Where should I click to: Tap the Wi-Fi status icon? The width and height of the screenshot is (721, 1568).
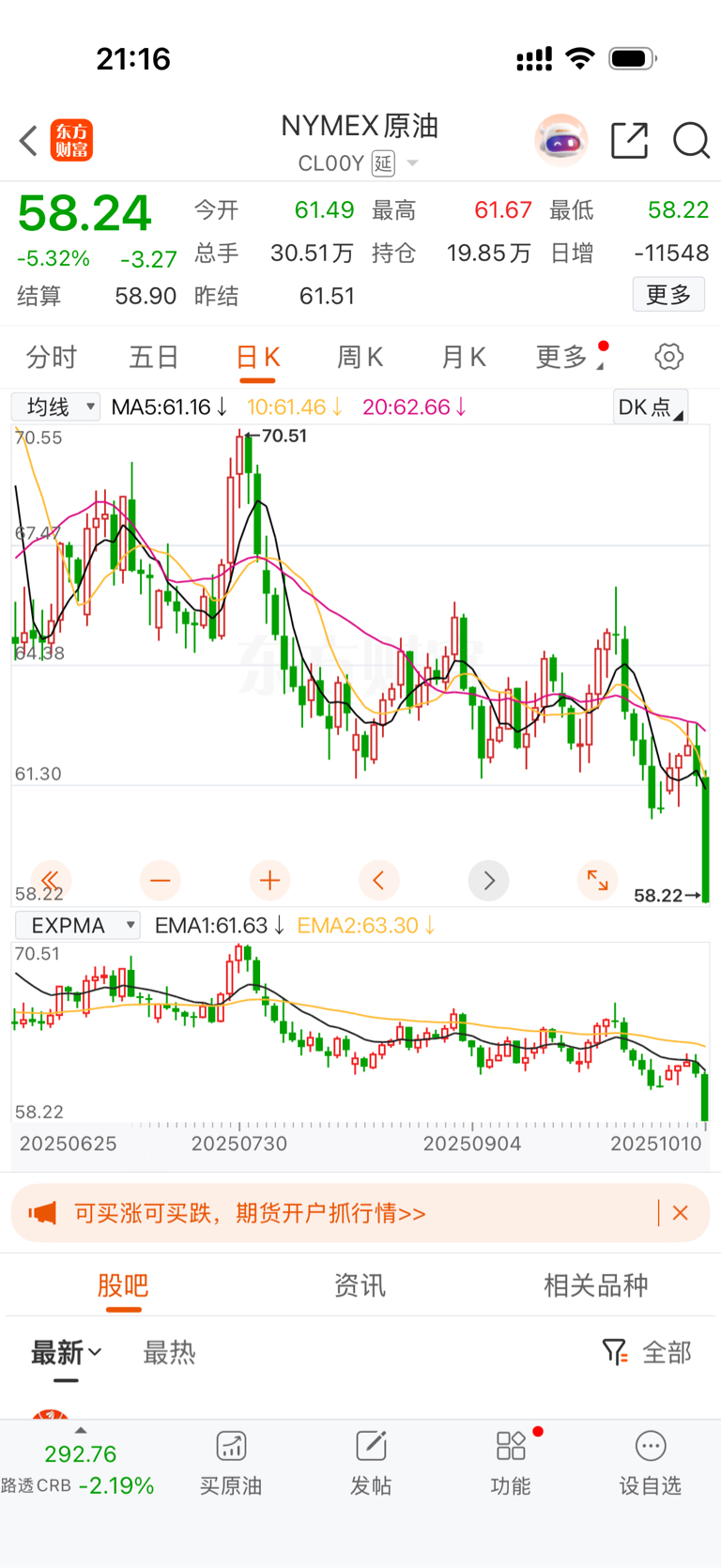tap(580, 59)
